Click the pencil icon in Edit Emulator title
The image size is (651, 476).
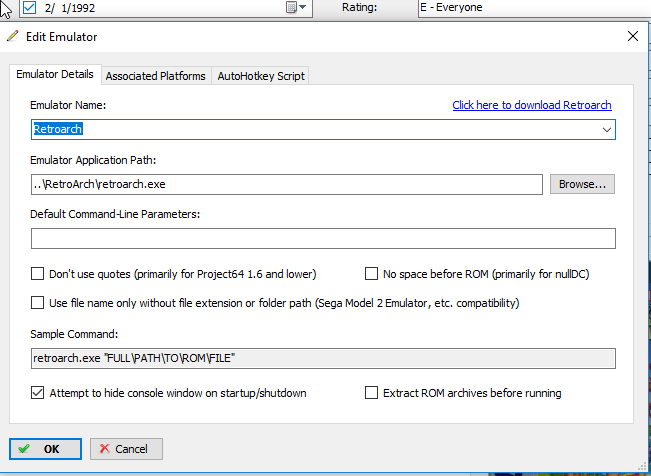click(x=12, y=36)
